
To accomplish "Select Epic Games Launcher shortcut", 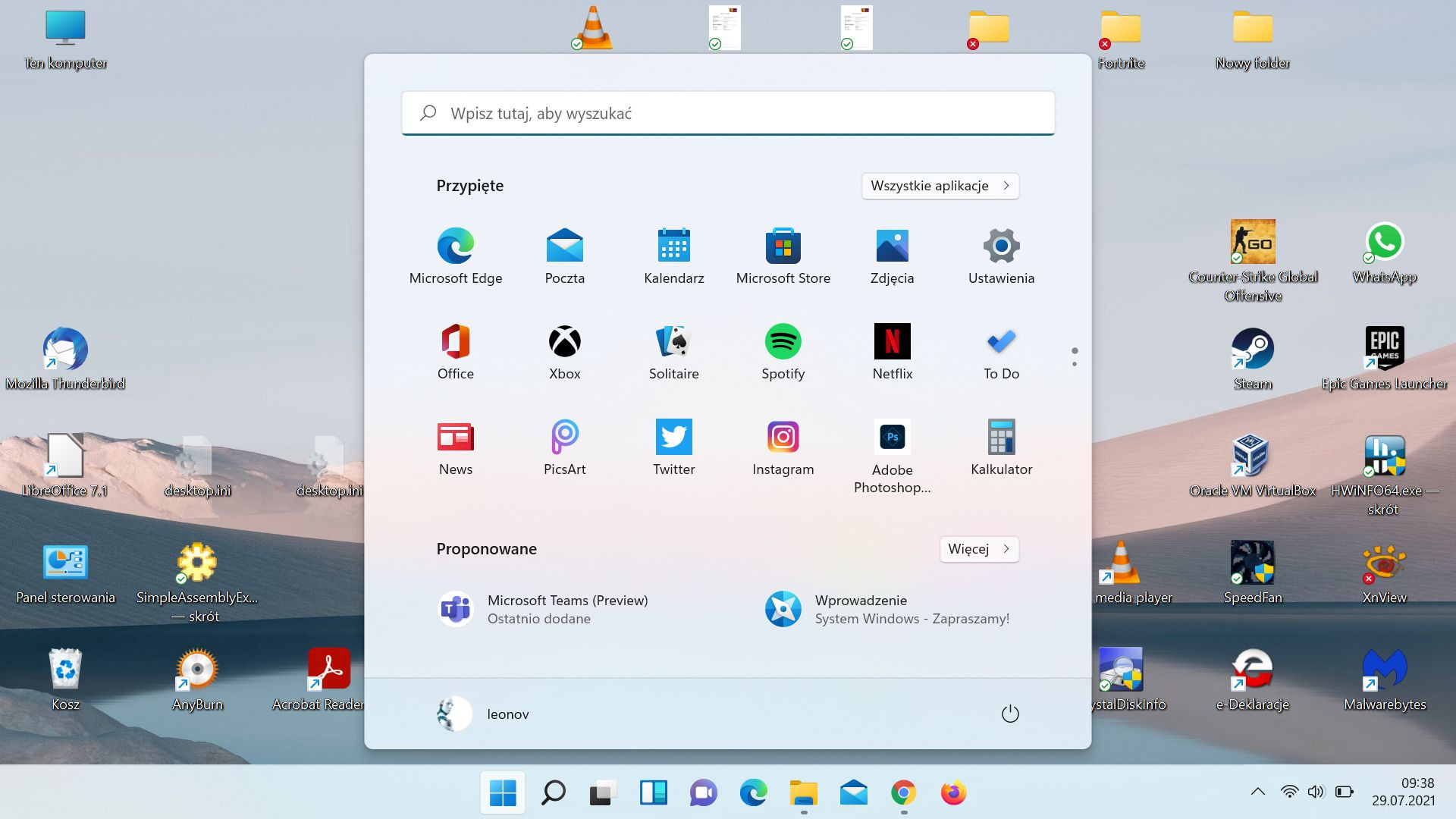I will [x=1385, y=359].
